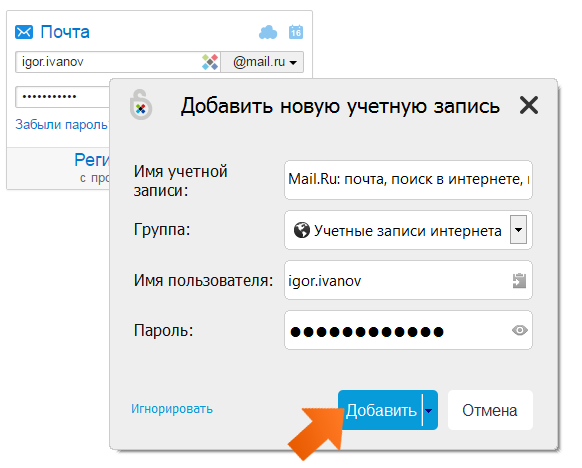Click the Mail.ru envelope icon next to Почта
Viewport: 582px width, 468px height.
pyautogui.click(x=24, y=32)
